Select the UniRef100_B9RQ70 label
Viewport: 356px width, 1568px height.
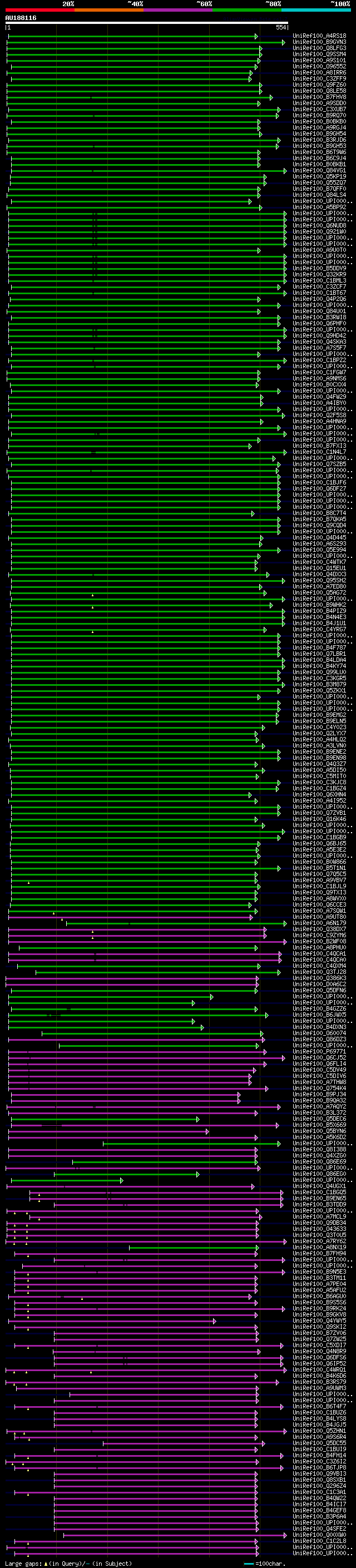319,116
